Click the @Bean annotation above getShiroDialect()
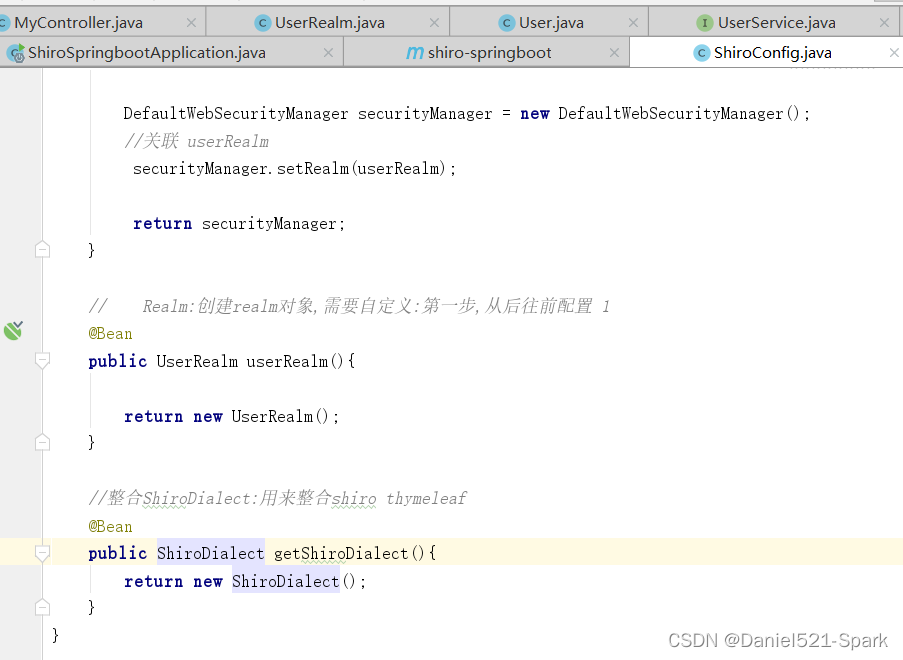The width and height of the screenshot is (903, 660). pyautogui.click(x=110, y=526)
